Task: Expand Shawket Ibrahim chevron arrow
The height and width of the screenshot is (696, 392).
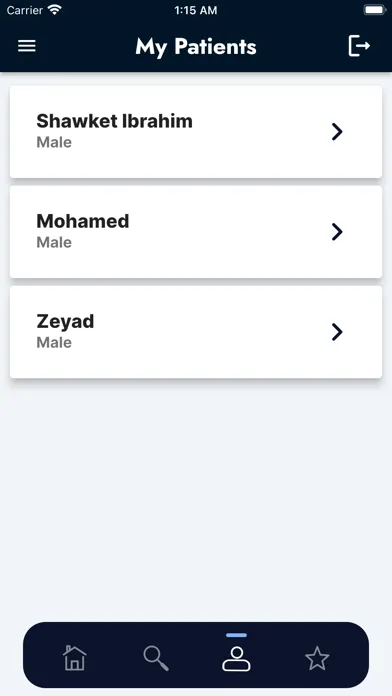Action: [337, 132]
